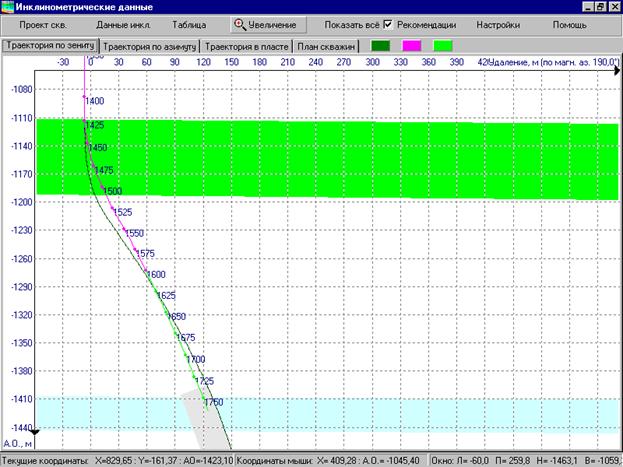Screen dimensions: 623x467
Task: Click the bright green color swatch
Action: [x=443, y=46]
